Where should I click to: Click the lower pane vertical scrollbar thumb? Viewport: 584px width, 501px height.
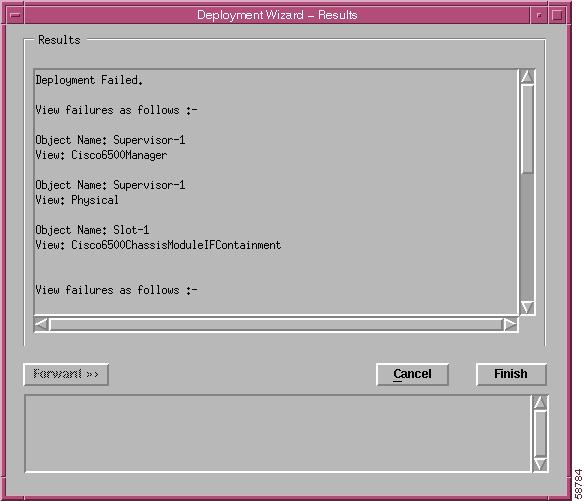pyautogui.click(x=540, y=434)
